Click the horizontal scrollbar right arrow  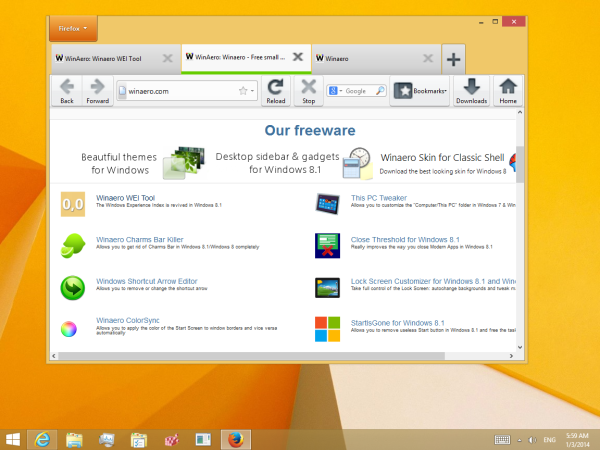pos(511,356)
